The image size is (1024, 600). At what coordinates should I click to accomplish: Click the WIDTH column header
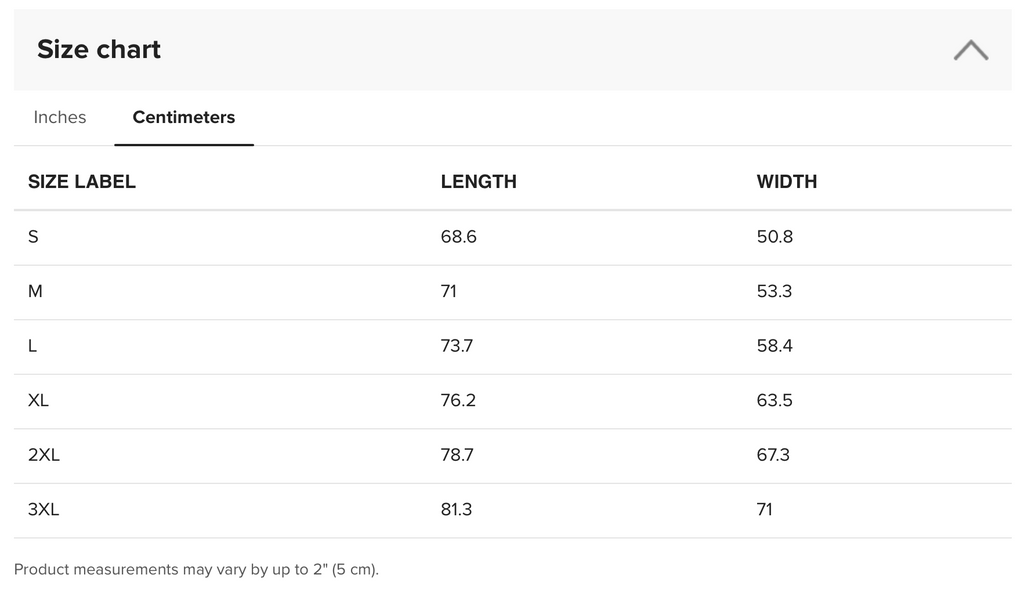coord(787,181)
